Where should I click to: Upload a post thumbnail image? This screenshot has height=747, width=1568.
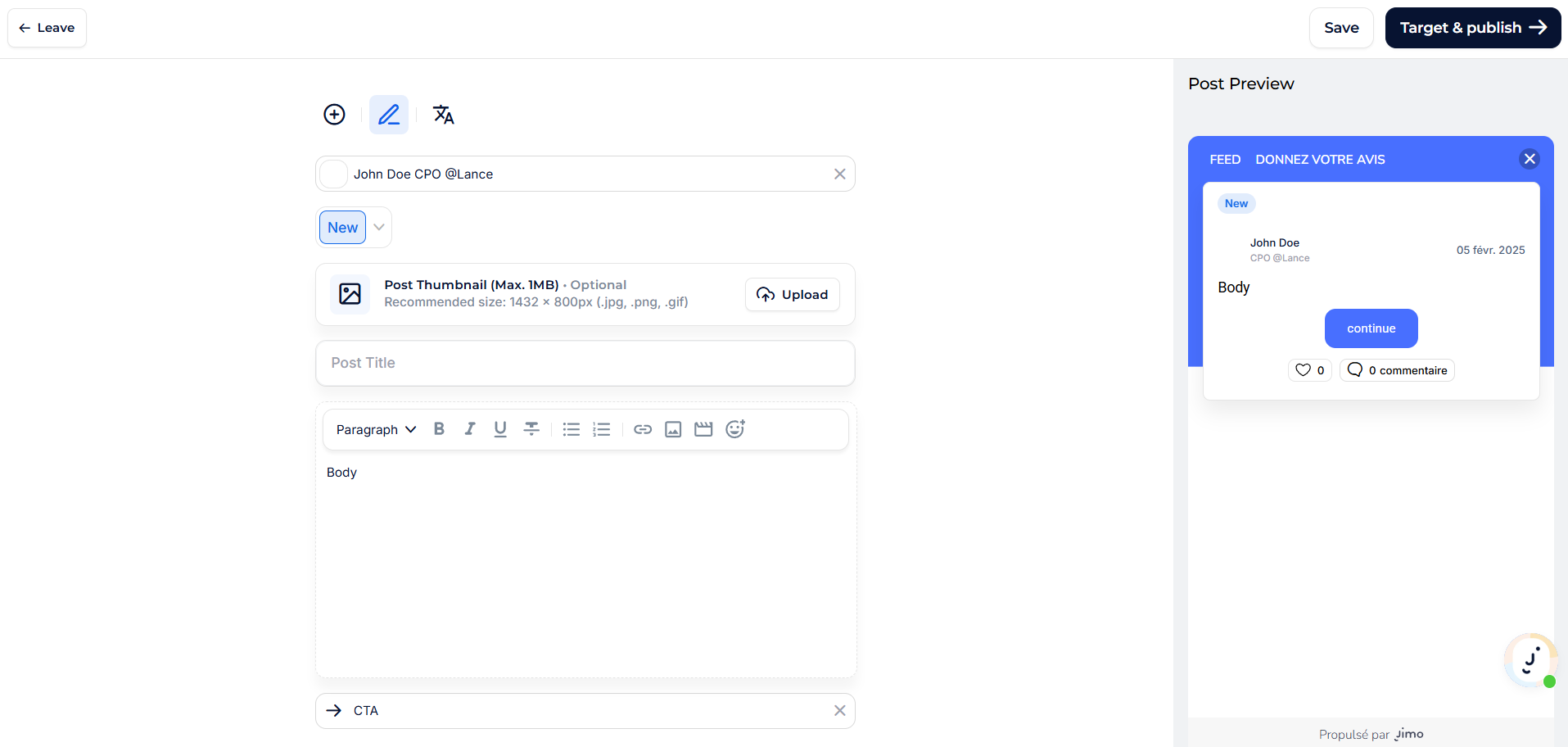coord(792,295)
